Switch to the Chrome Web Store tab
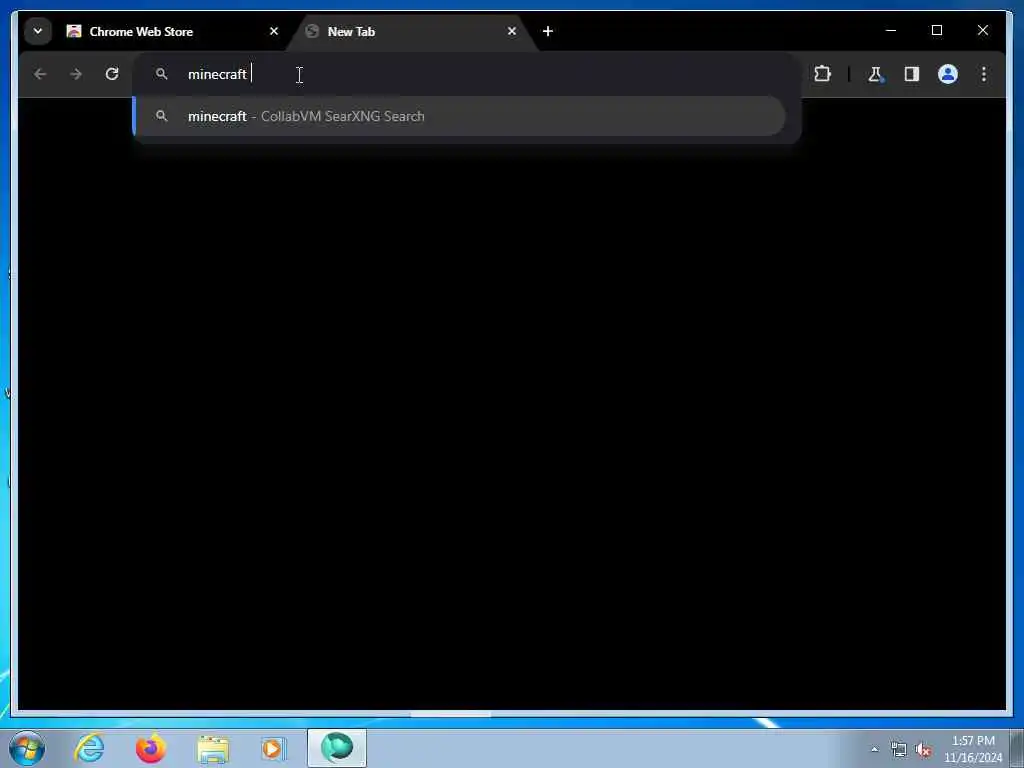Viewport: 1024px width, 768px height. [173, 31]
